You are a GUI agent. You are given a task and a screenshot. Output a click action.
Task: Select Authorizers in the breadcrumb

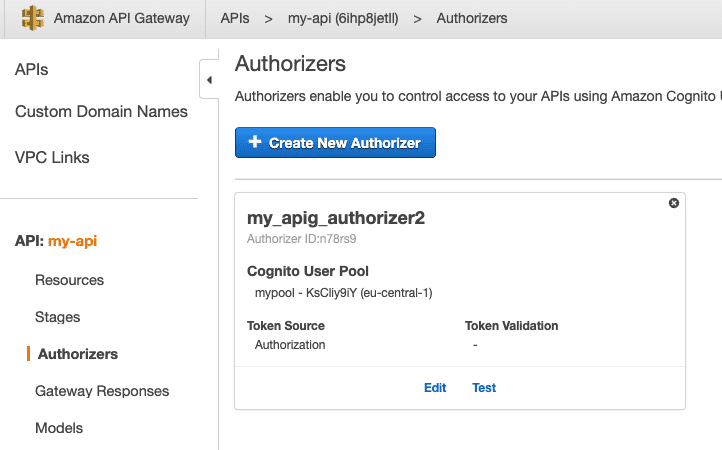472,18
